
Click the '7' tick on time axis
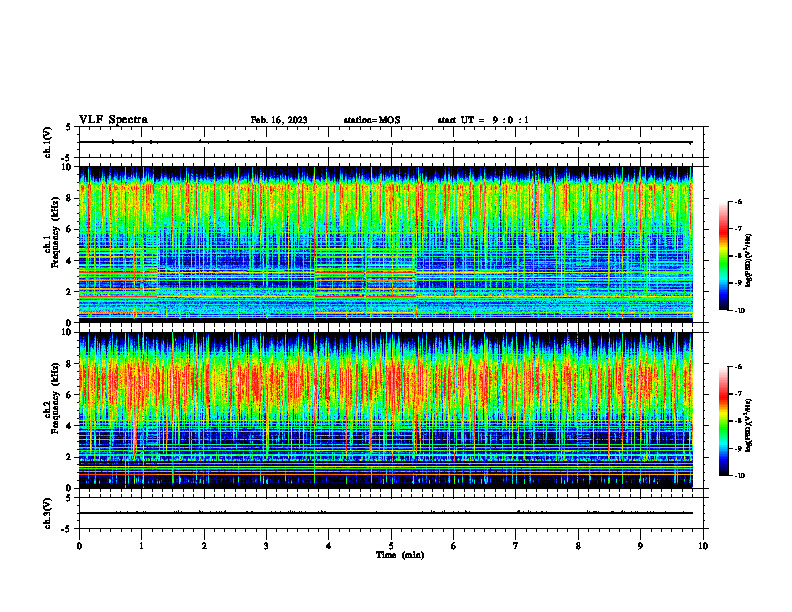click(516, 546)
